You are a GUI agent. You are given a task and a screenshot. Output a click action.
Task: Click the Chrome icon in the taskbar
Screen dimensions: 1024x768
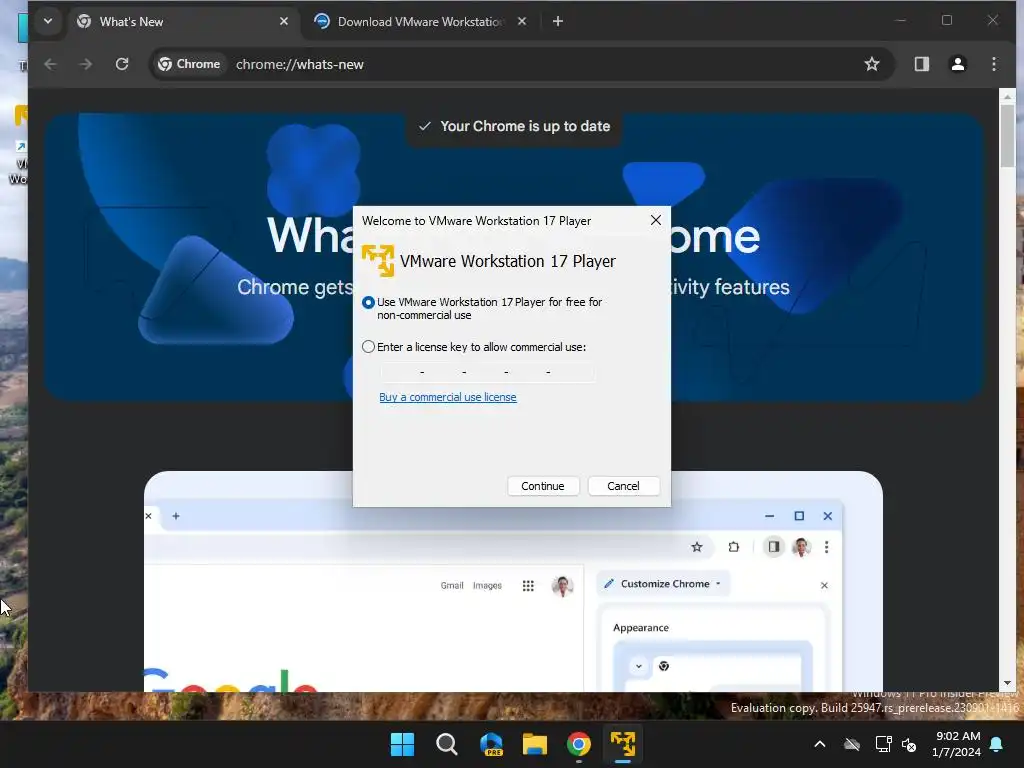579,744
